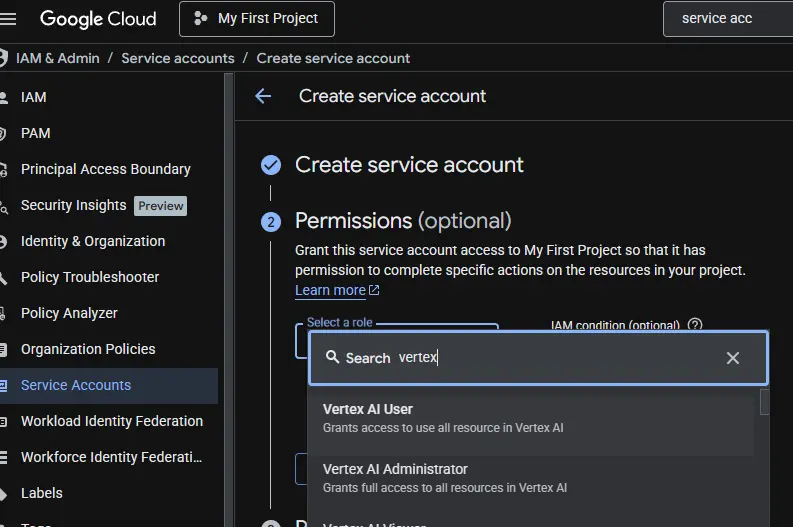Focus the top search box with "service acc"
Image resolution: width=793 pixels, height=527 pixels.
click(x=728, y=19)
